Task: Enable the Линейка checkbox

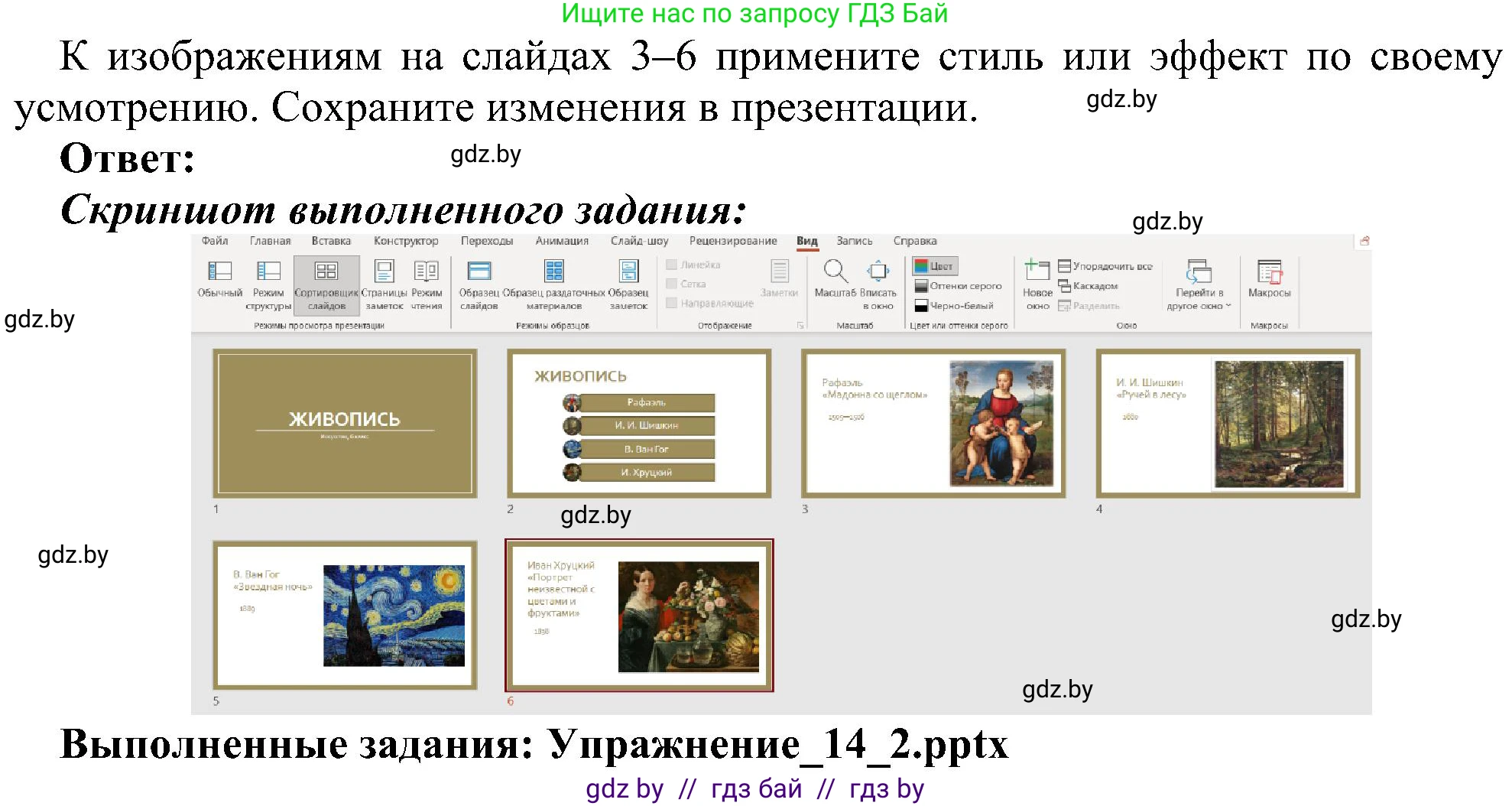Action: [671, 265]
